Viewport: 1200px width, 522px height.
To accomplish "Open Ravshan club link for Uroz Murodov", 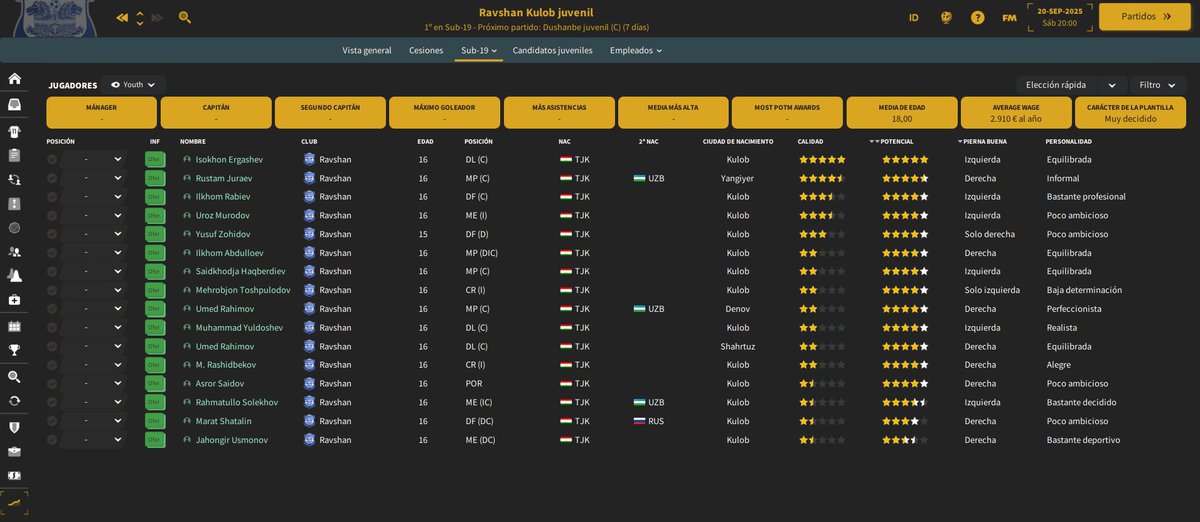I will [335, 215].
